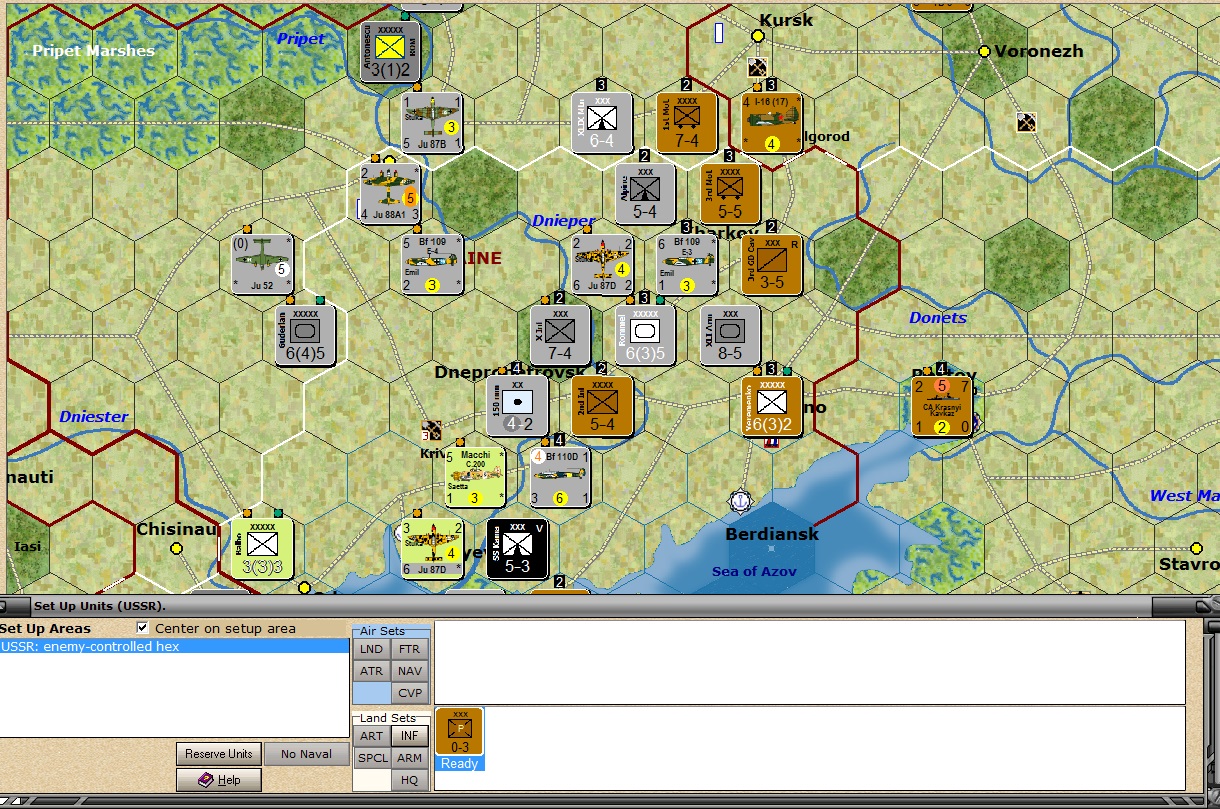Select the Yeremenko 6(3)2 HQ counter

[x=772, y=406]
